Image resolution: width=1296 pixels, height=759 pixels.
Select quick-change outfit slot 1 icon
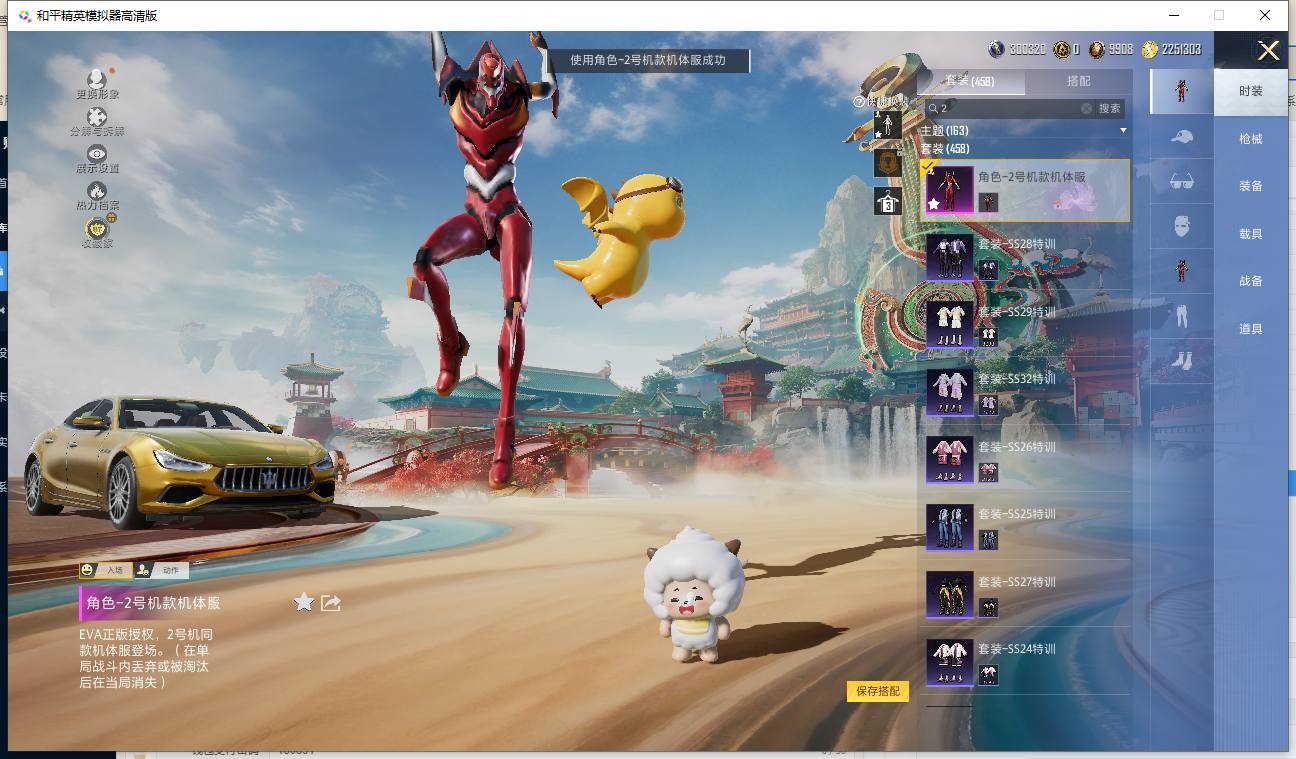887,125
